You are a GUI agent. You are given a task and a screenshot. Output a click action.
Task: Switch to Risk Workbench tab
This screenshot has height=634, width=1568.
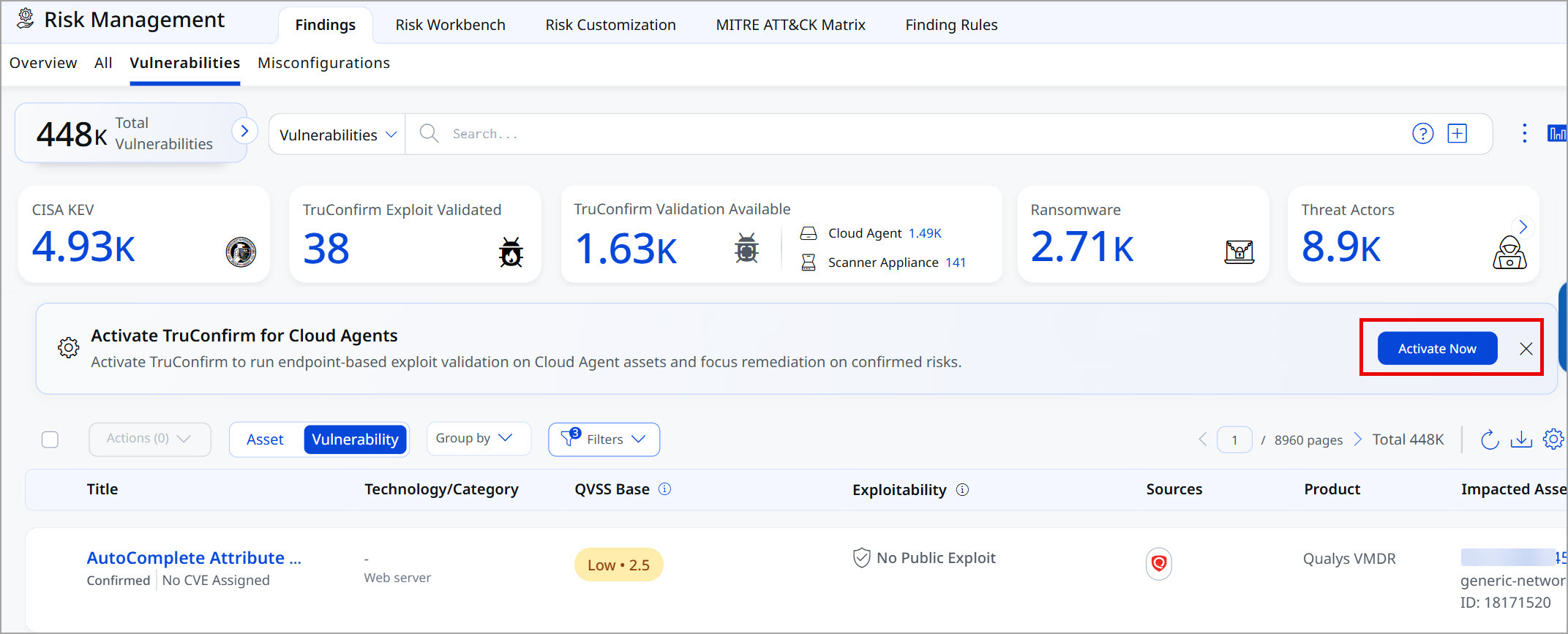tap(450, 25)
